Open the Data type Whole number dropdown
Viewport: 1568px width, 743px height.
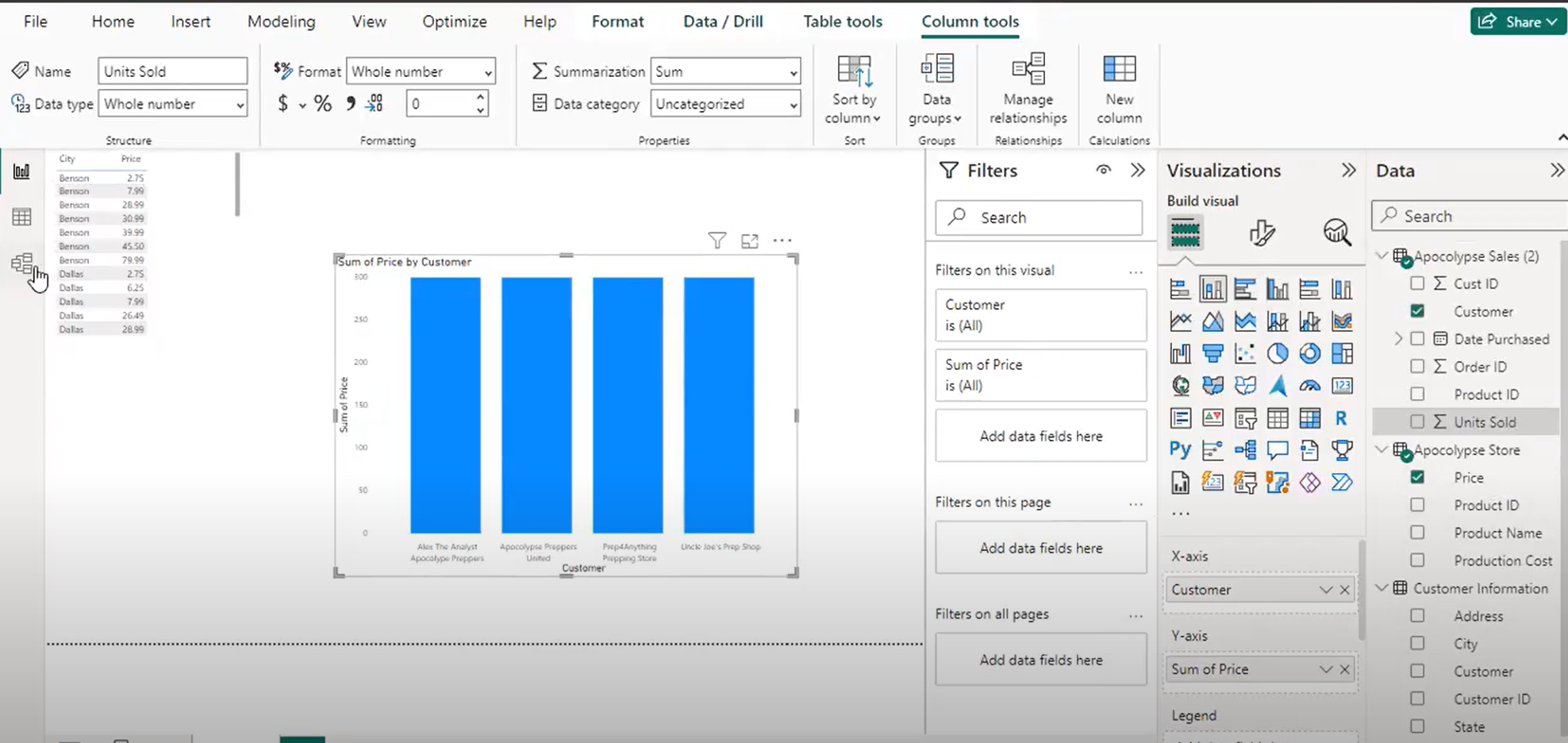[173, 104]
